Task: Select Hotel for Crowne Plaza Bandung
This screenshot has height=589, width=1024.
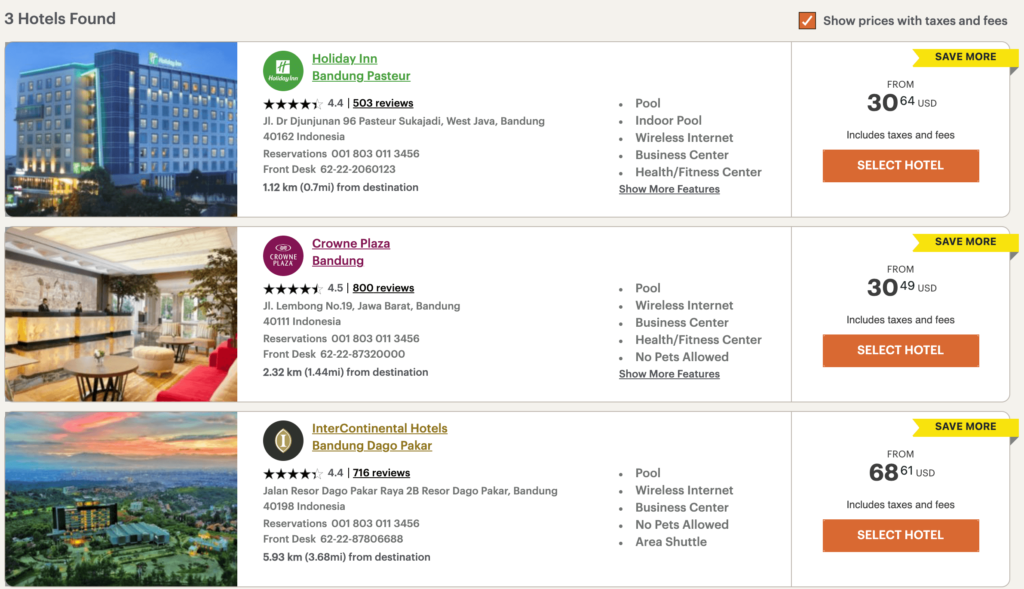Action: 901,351
